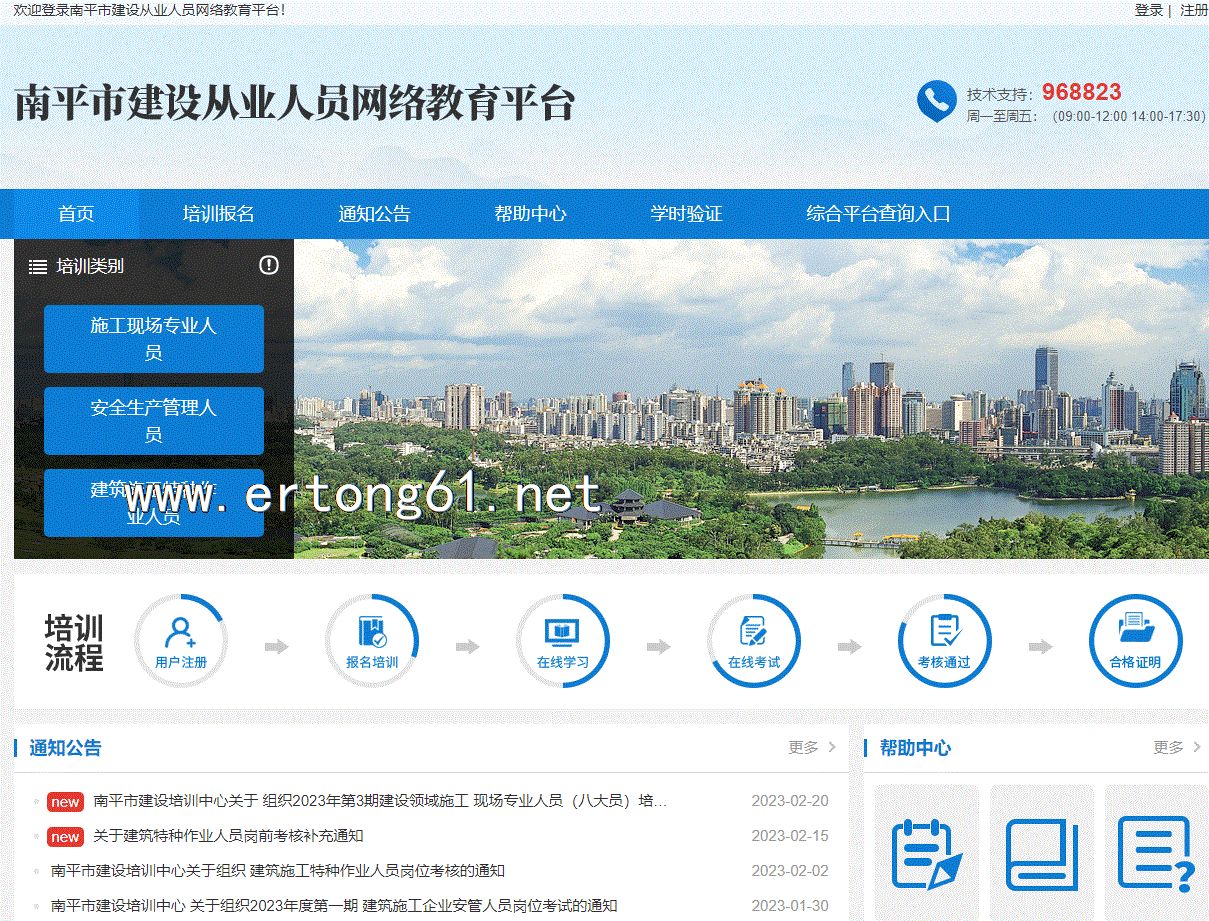The image size is (1209, 921).
Task: Expand 更多 in 帮助中心 section
Action: coord(1177,747)
